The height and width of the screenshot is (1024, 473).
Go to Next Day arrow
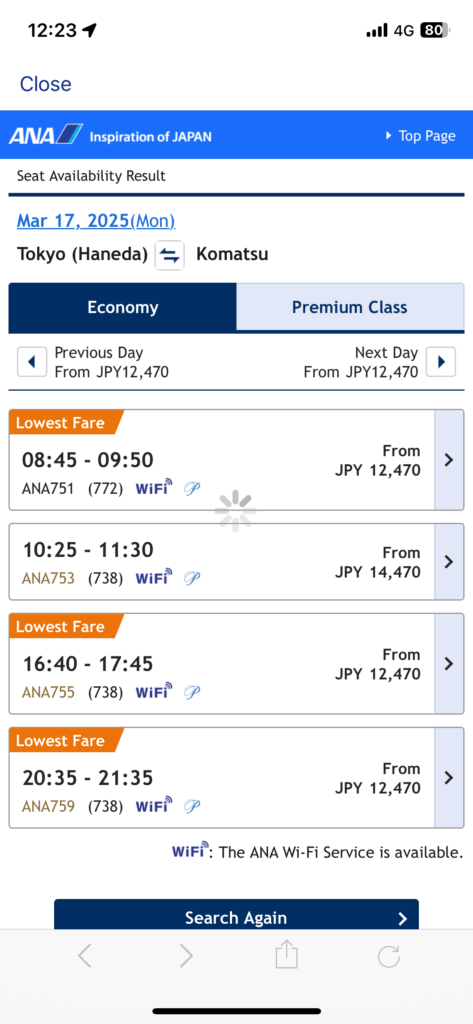tap(441, 362)
